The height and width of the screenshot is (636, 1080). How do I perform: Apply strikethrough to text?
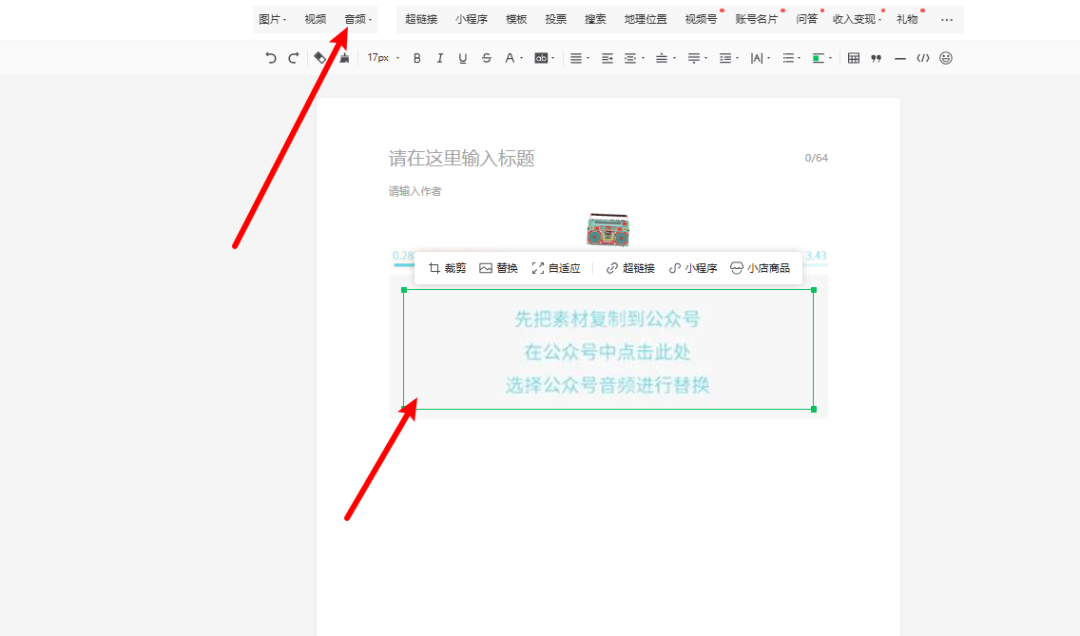[486, 58]
